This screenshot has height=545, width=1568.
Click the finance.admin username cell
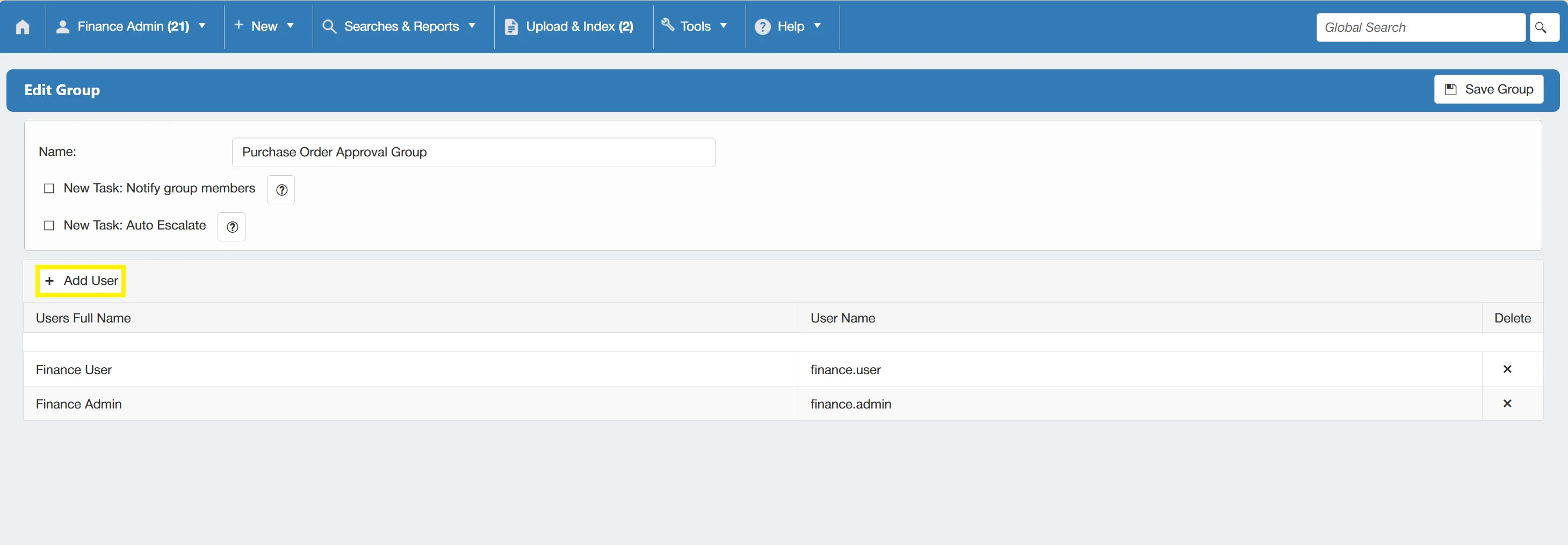click(1139, 403)
